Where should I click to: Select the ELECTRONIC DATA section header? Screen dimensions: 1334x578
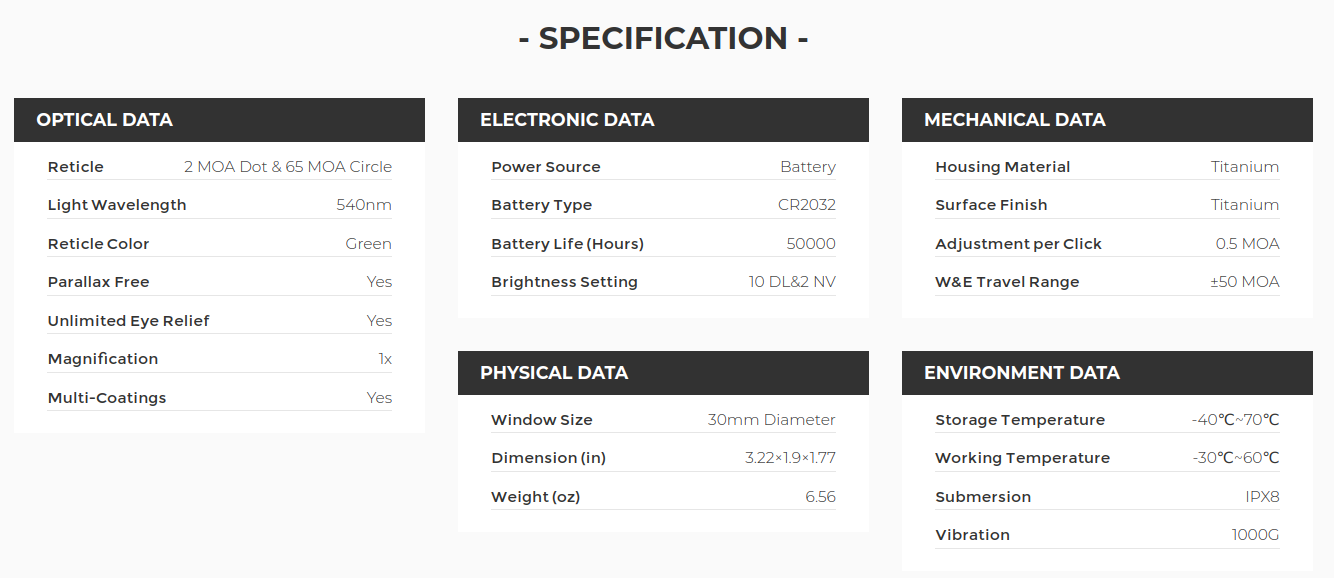click(663, 120)
